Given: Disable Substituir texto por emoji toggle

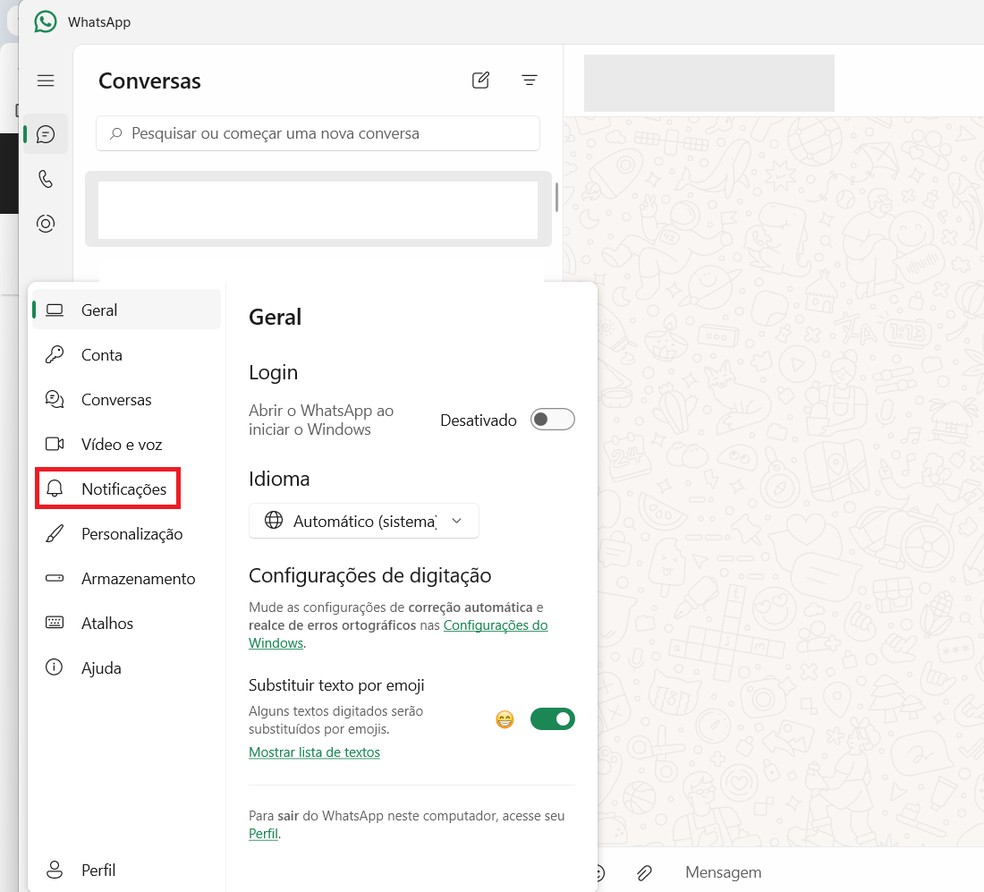Looking at the screenshot, I should 552,719.
